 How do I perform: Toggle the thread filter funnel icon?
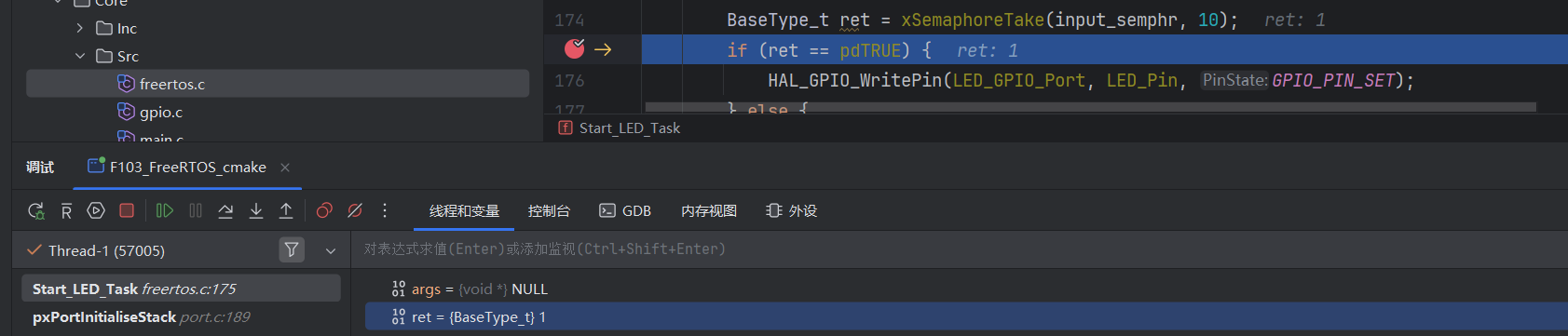[x=292, y=250]
